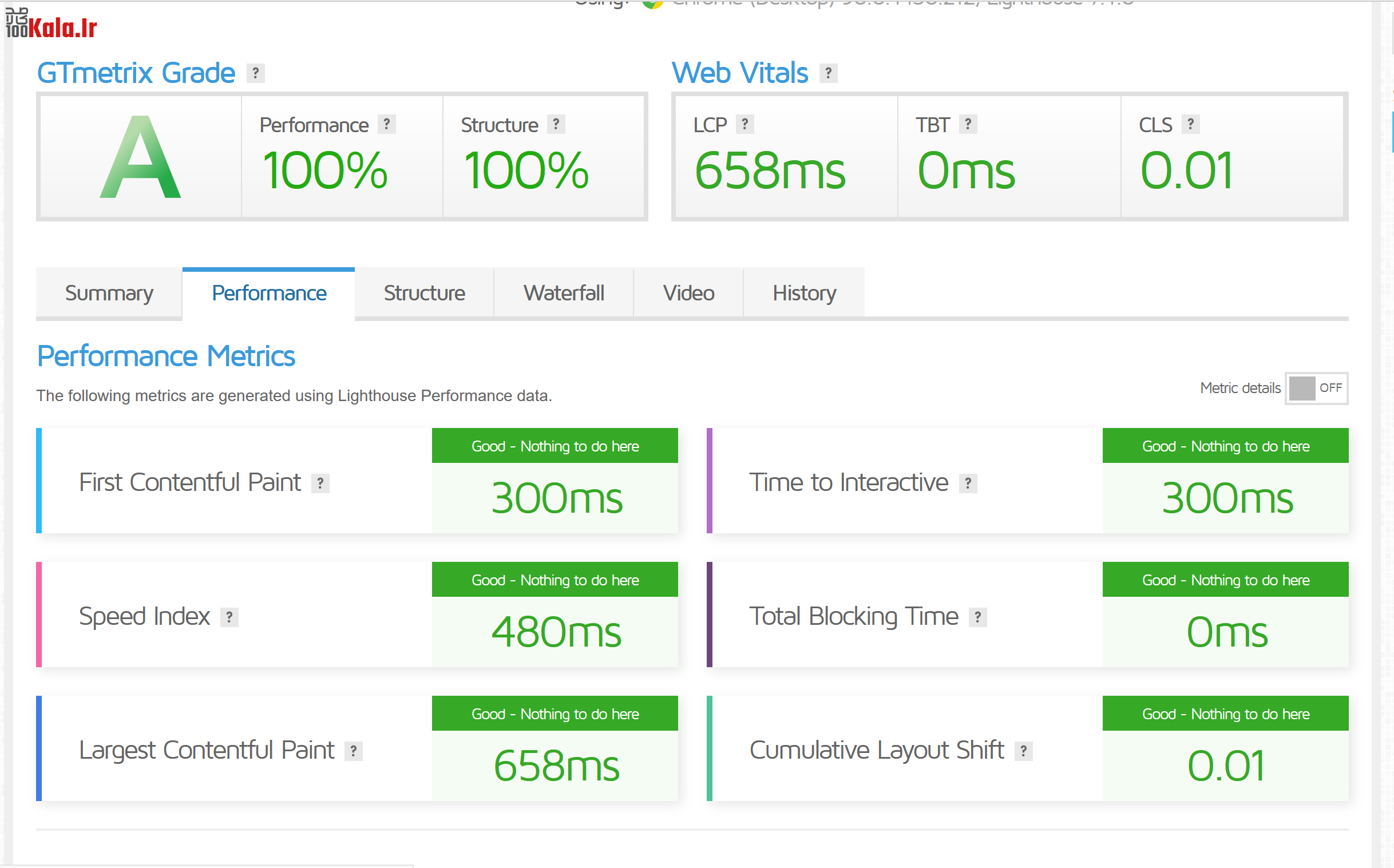Viewport: 1394px width, 868px height.
Task: Click Total Blocking Time help icon
Action: 978,617
